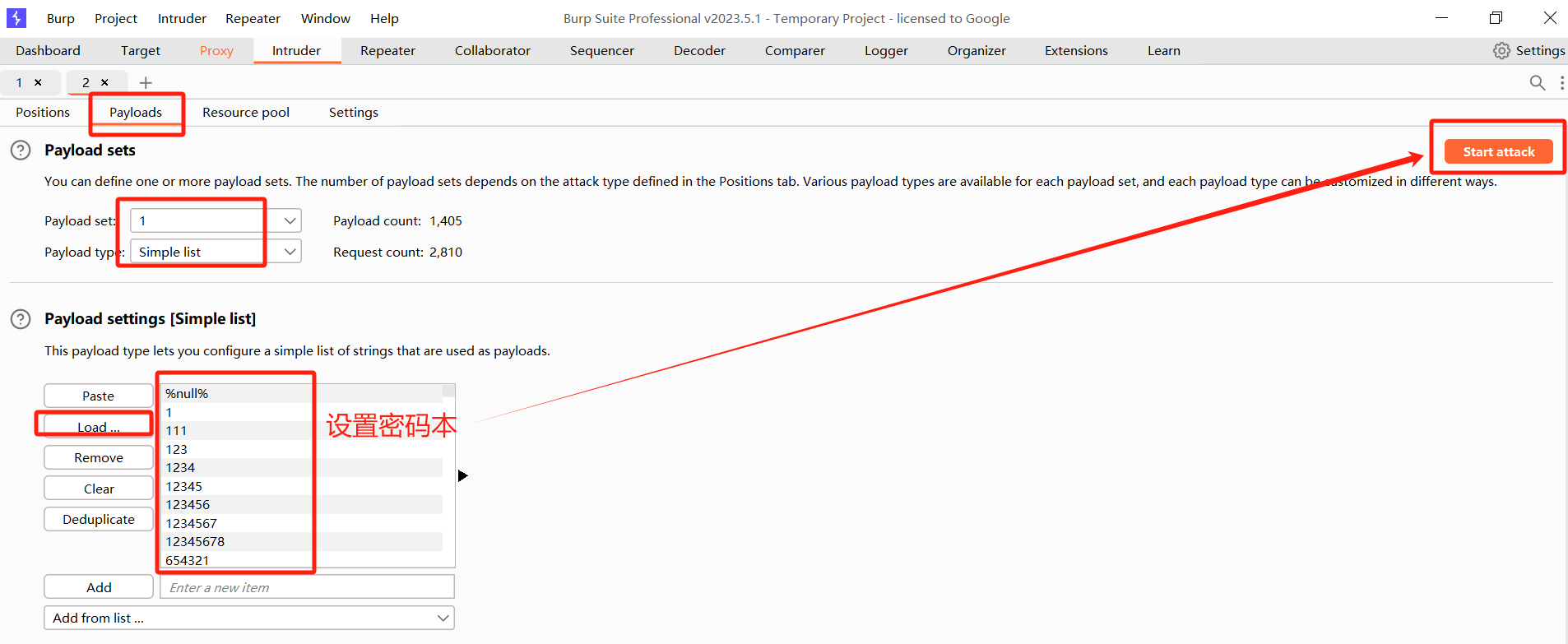Screen dimensions: 1568x644
Task: Select payload entry 111
Action: (301, 430)
